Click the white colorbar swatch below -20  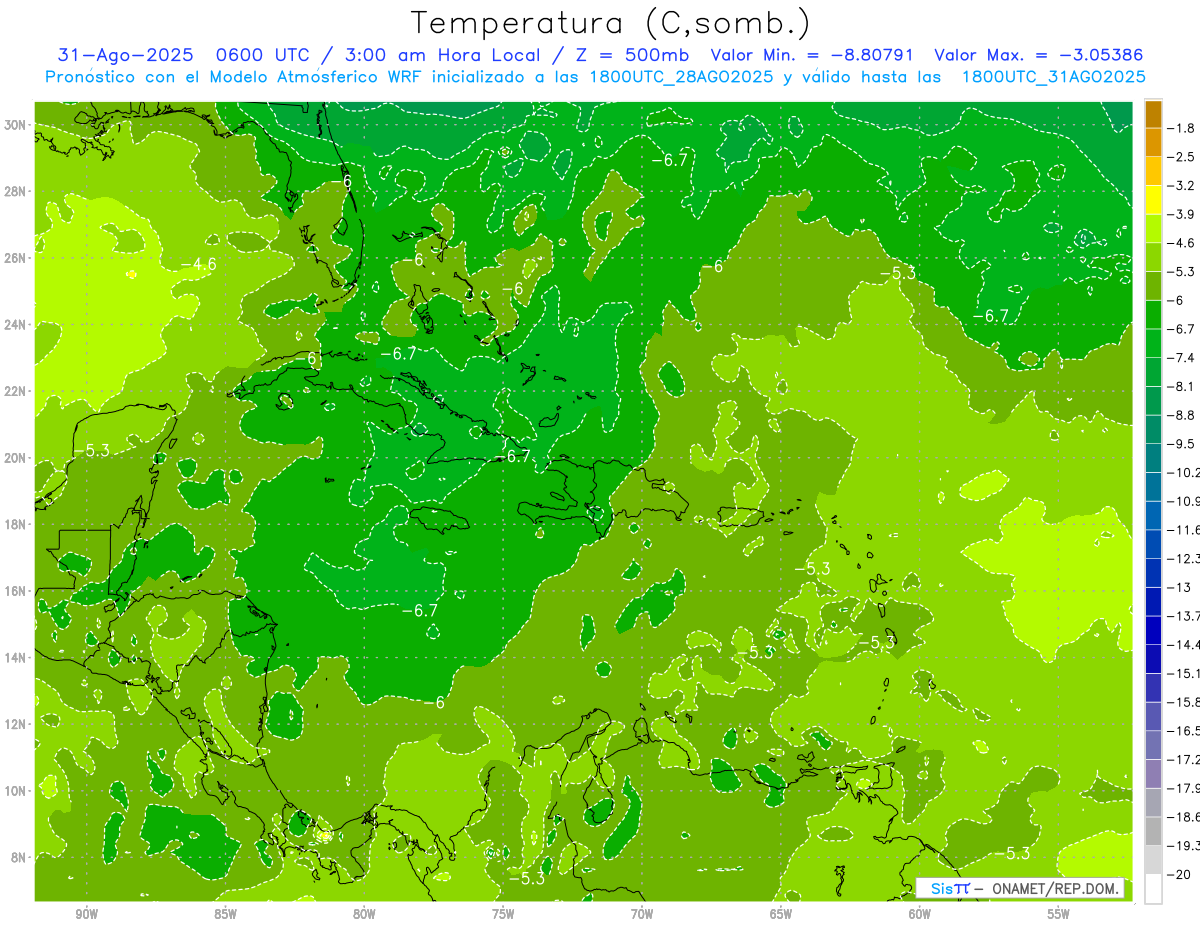point(1153,889)
